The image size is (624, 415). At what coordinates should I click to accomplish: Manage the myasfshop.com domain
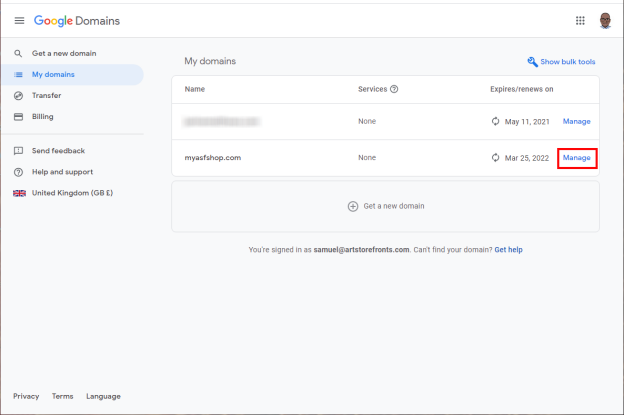tap(577, 158)
